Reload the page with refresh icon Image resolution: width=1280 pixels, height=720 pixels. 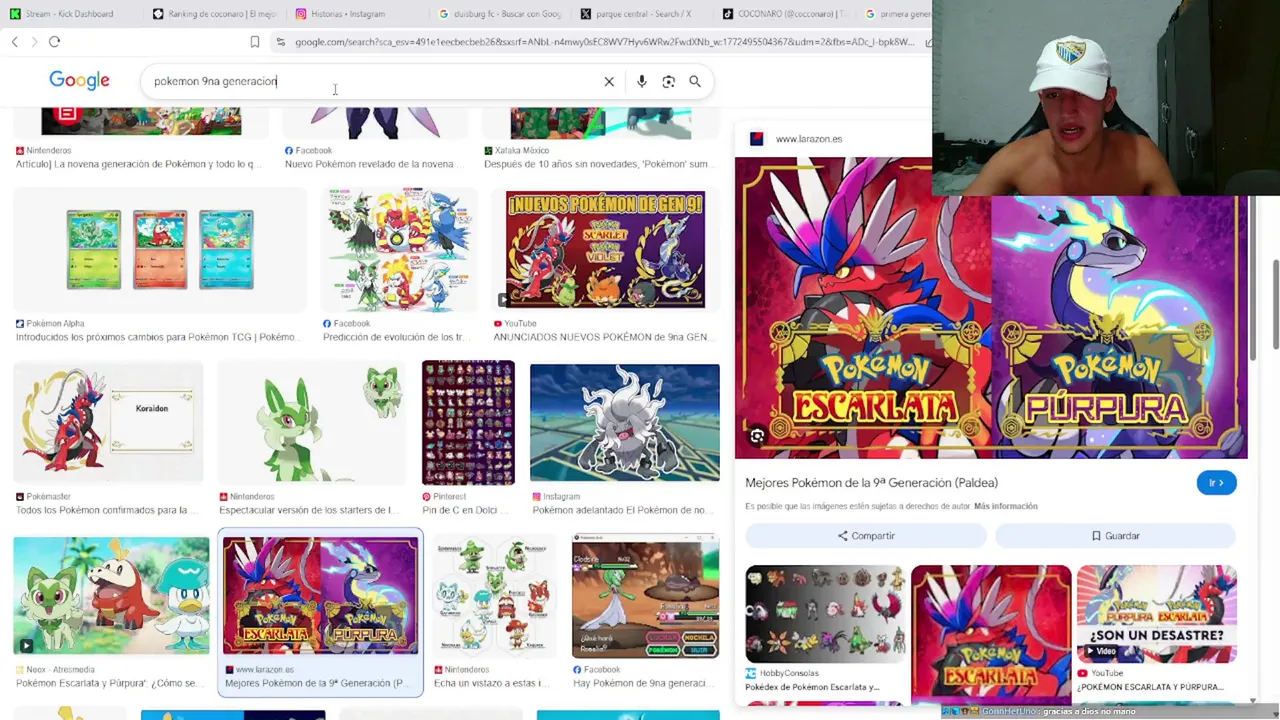[x=54, y=42]
